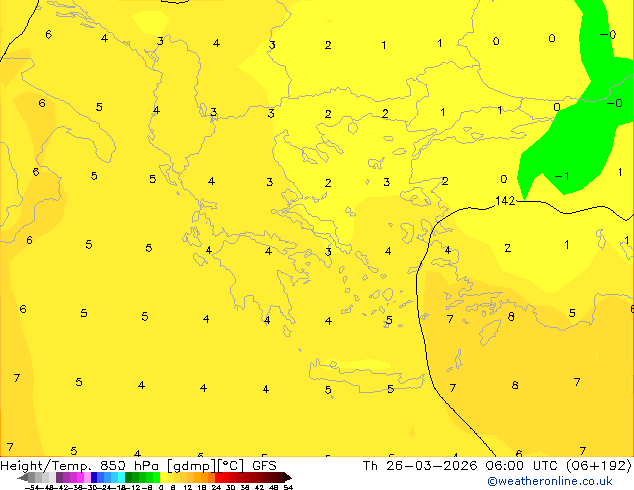Click the map title Height/Temp. 850 hPa text
Image resolution: width=634 pixels, height=490 pixels.
[80, 466]
